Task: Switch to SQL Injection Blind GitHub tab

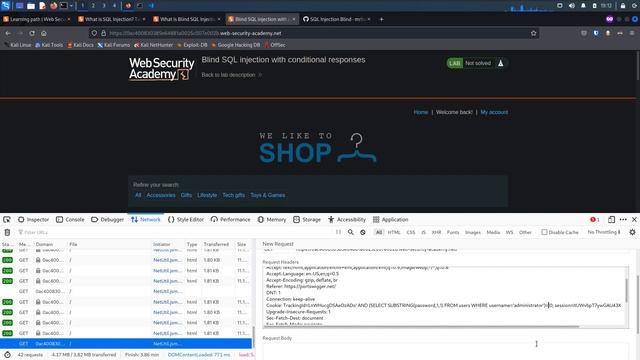Action: (x=336, y=19)
